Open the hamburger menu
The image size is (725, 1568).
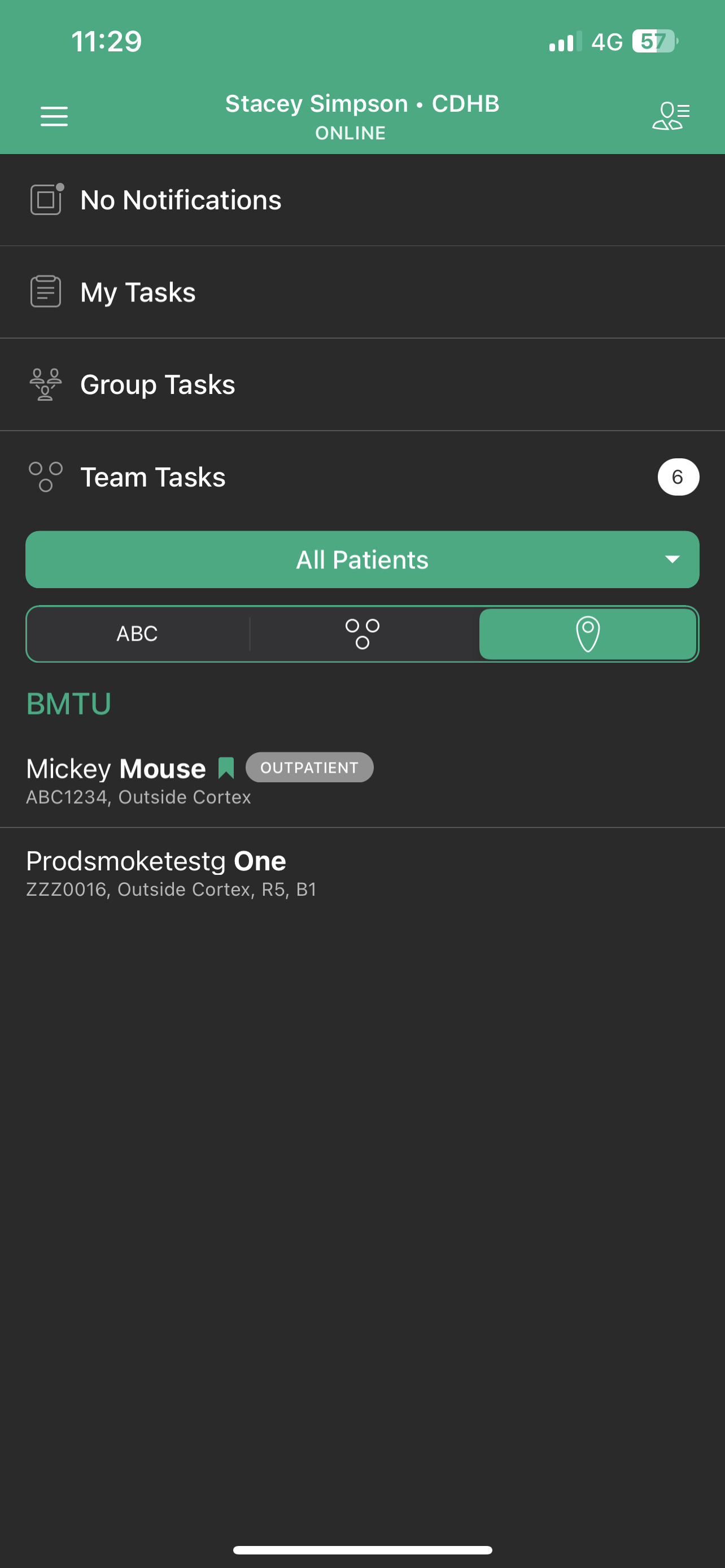coord(54,116)
